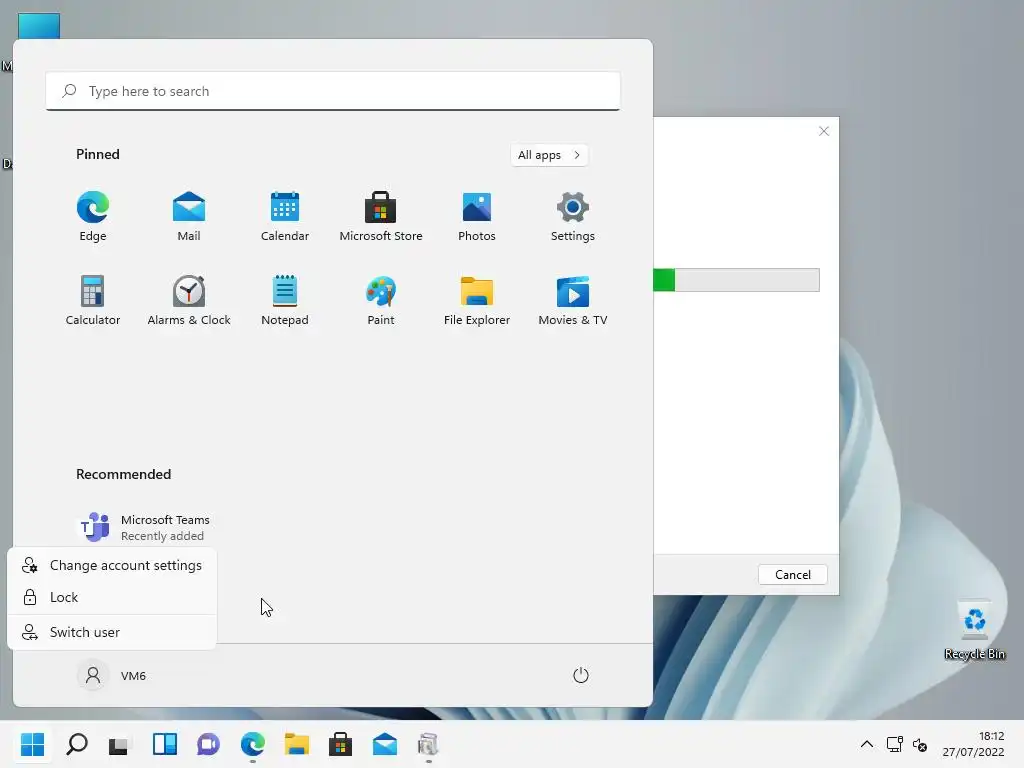The width and height of the screenshot is (1024, 768).
Task: Open Edge from pinned apps
Action: [93, 216]
